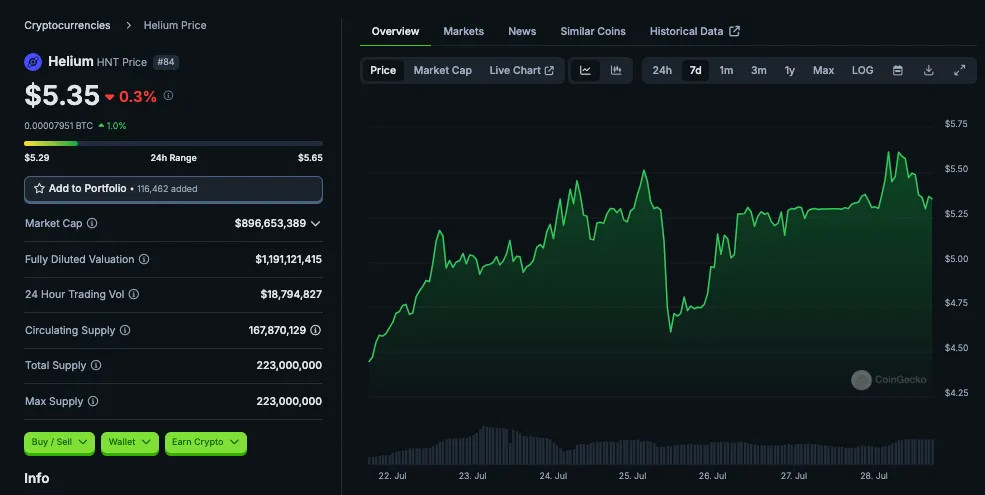
Task: Click 25. Jul date axis label
Action: tap(633, 476)
